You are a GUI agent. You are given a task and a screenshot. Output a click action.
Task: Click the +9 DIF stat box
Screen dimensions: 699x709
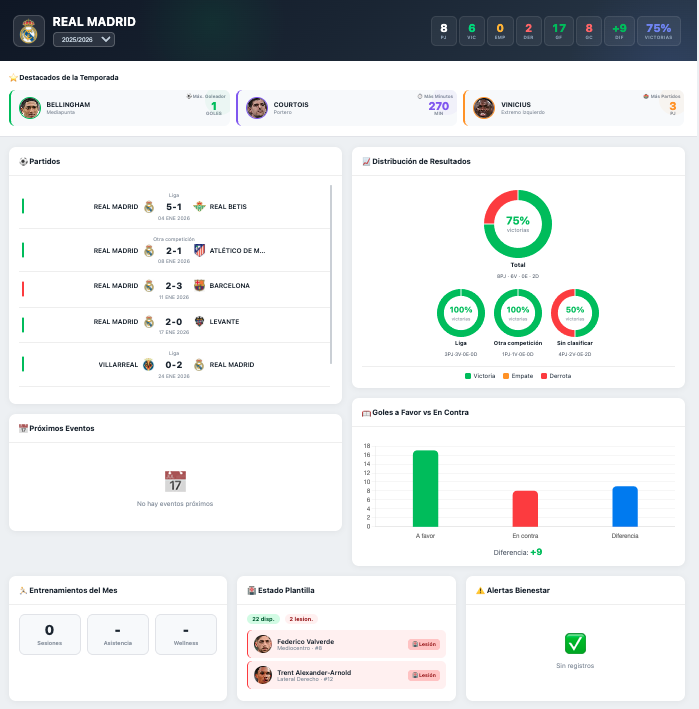tap(619, 31)
